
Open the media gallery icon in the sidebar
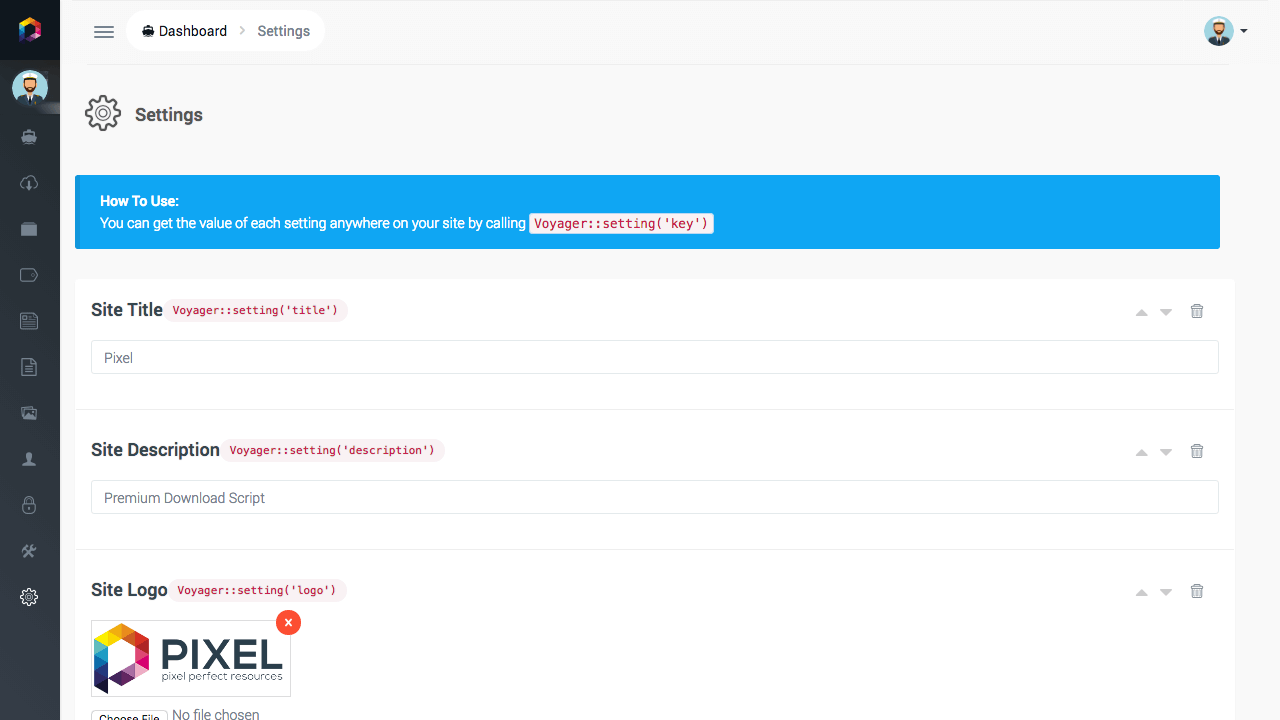pyautogui.click(x=29, y=413)
